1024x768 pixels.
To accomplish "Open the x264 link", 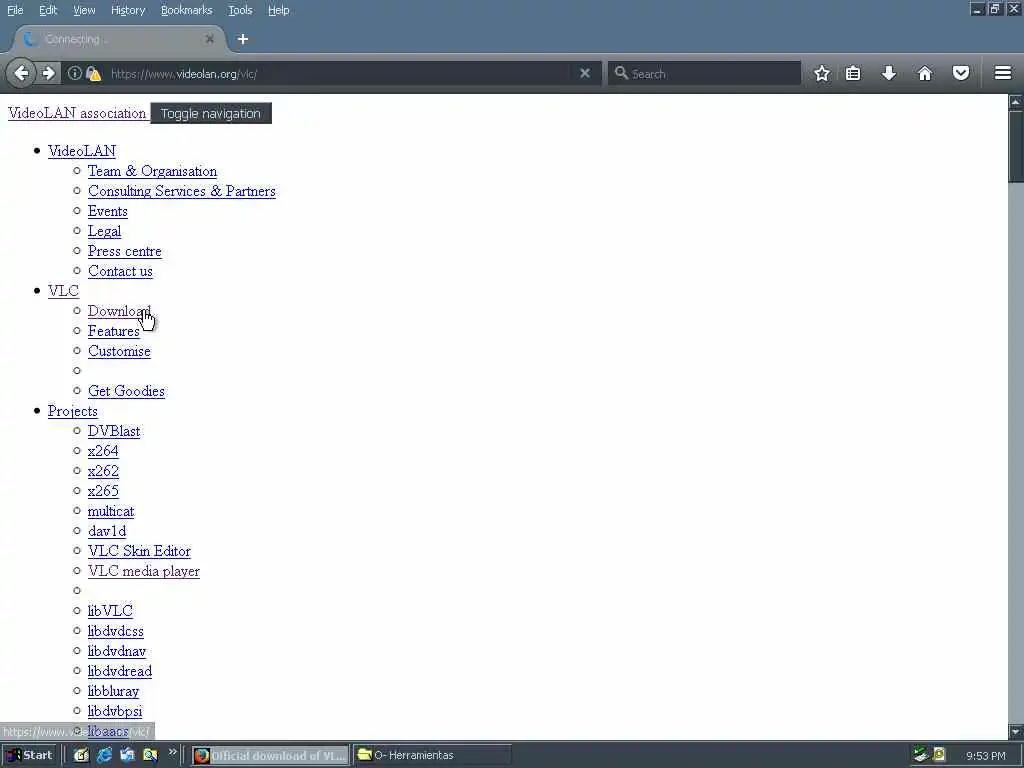I will (x=103, y=451).
